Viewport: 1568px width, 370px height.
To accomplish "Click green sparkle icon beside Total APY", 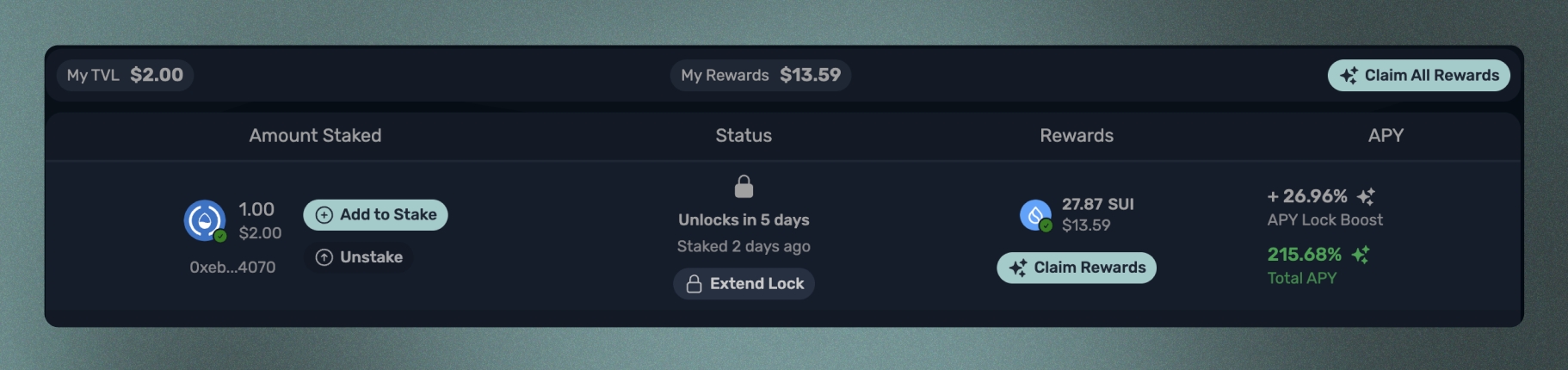I will tap(1361, 255).
